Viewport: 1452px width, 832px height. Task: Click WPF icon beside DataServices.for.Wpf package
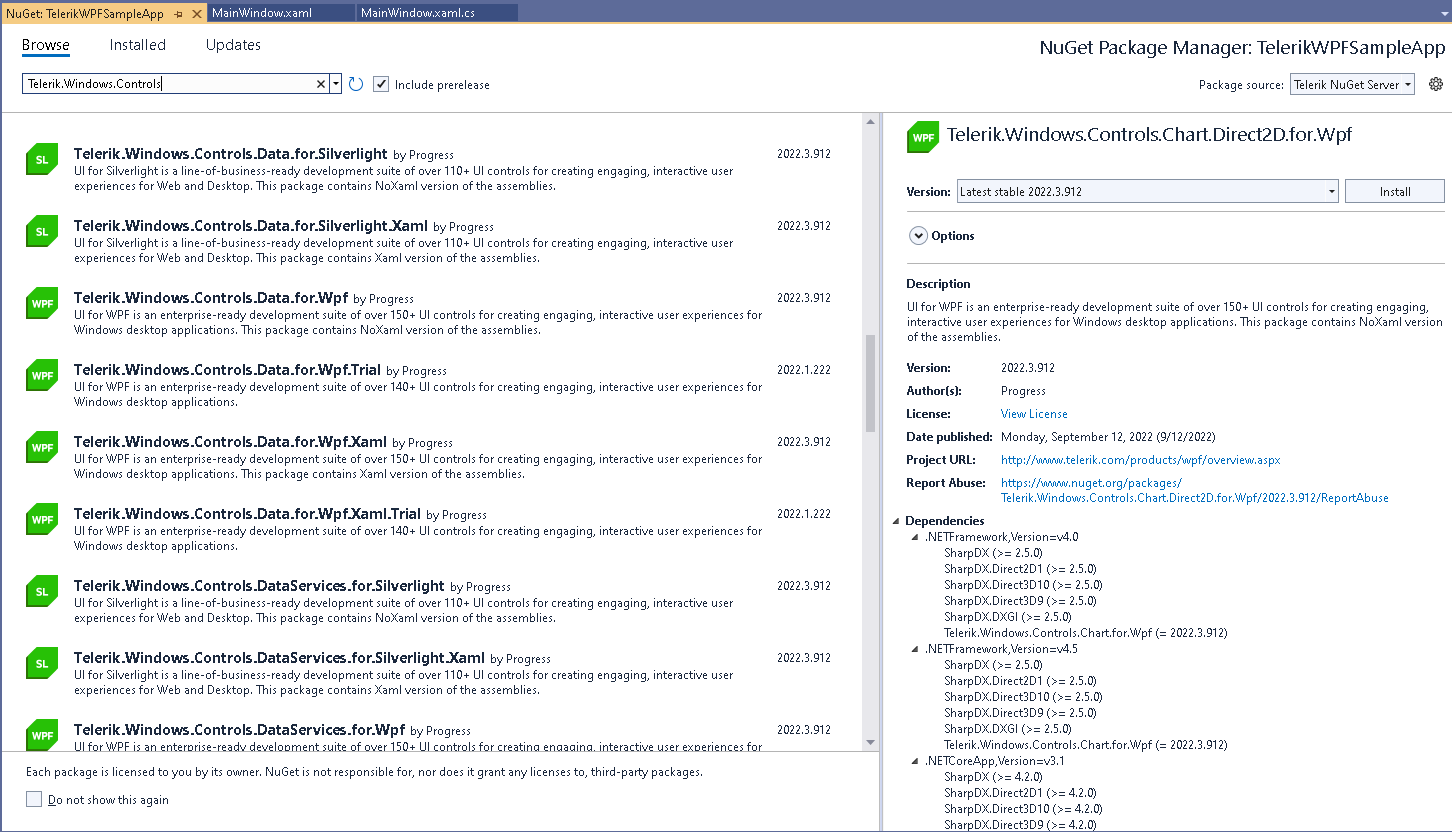point(41,735)
